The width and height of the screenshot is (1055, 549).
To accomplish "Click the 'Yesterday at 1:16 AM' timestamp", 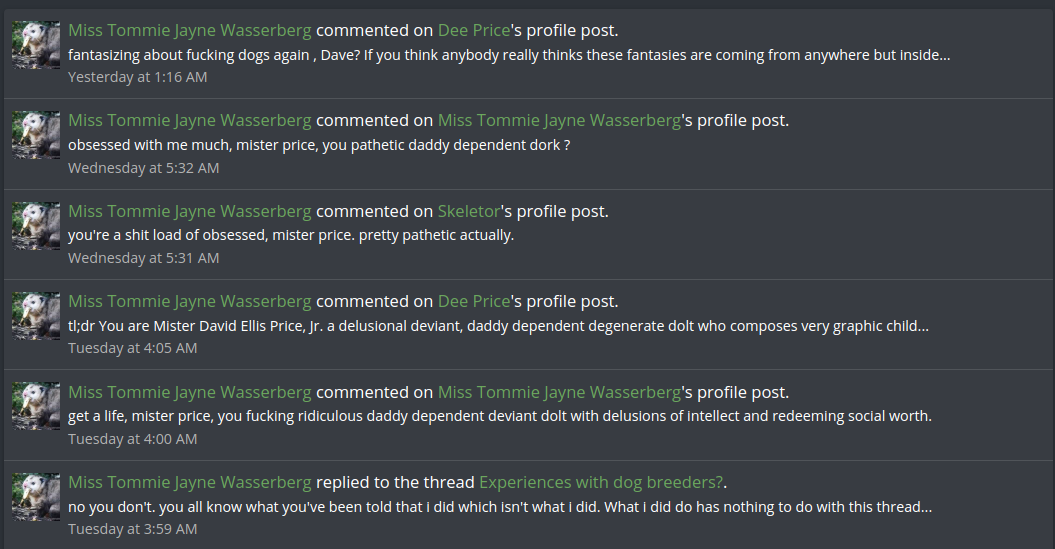I will coord(137,77).
